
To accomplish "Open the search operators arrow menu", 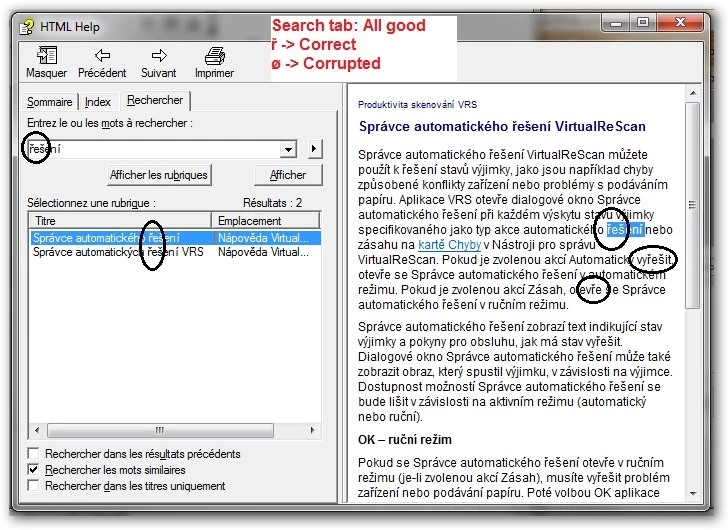I will [x=314, y=149].
